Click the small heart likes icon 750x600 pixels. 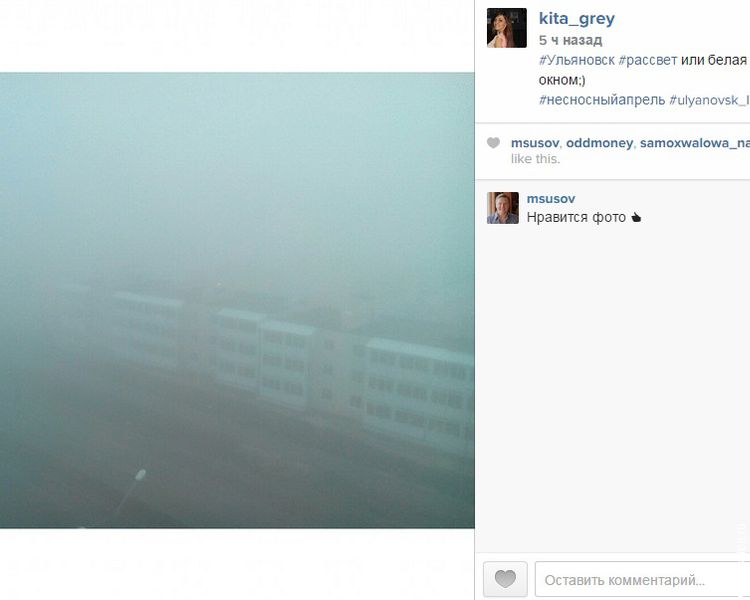click(x=493, y=143)
